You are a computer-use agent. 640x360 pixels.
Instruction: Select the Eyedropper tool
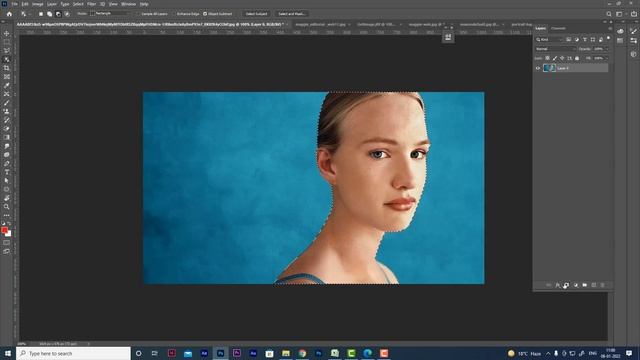(7, 85)
